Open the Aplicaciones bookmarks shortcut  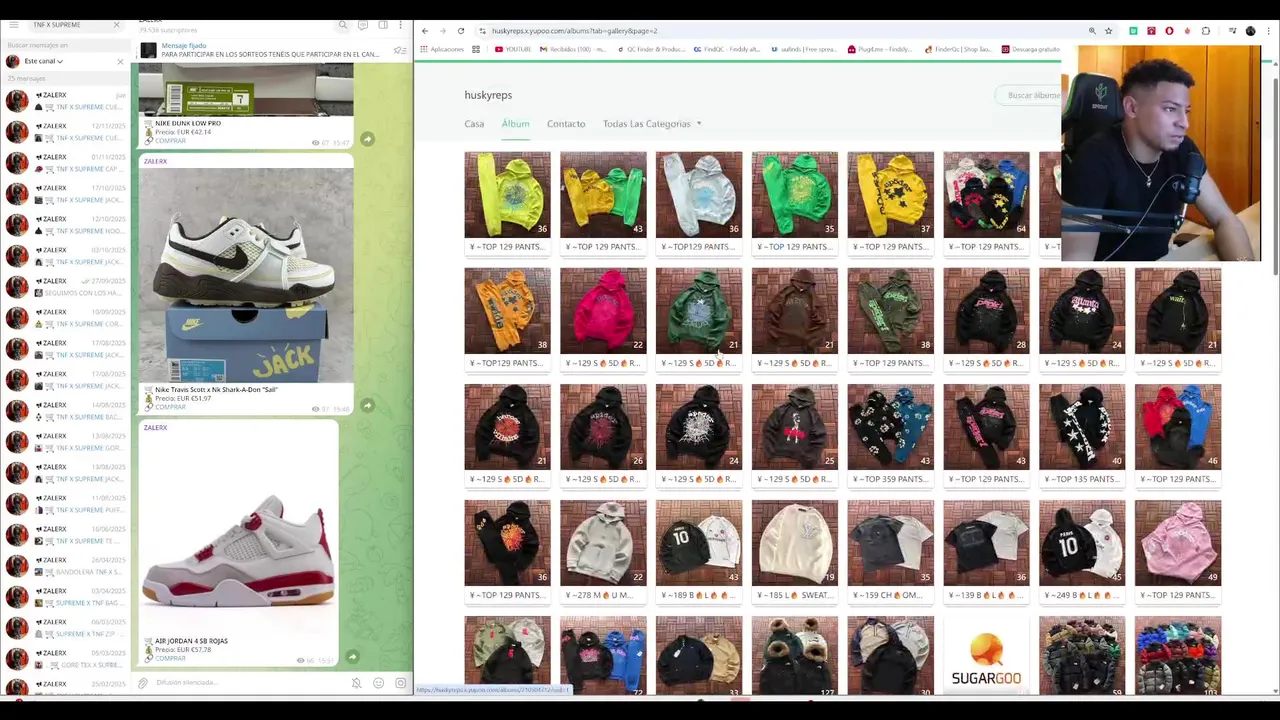(442, 49)
